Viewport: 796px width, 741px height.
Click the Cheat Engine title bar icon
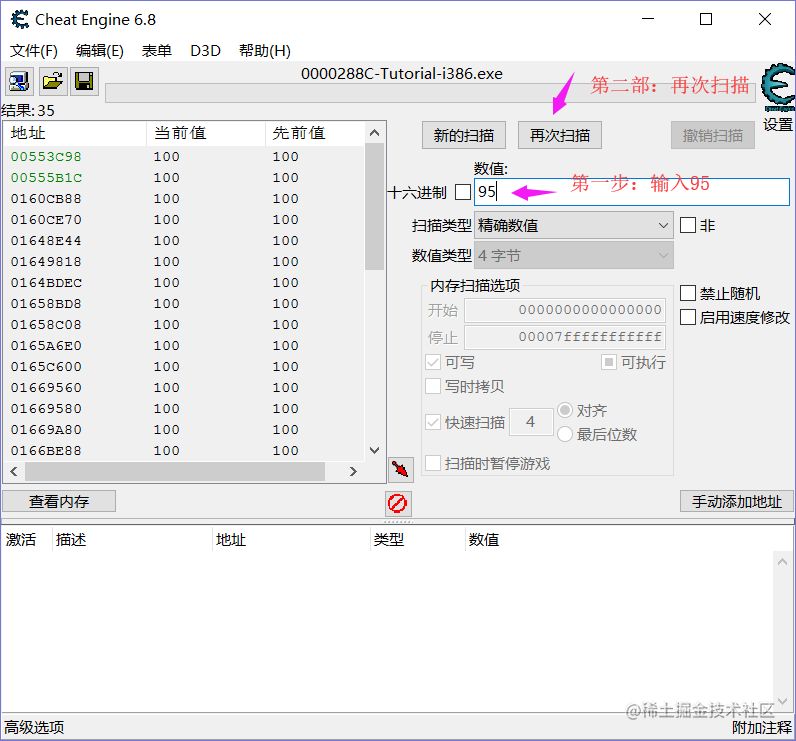tap(20, 20)
